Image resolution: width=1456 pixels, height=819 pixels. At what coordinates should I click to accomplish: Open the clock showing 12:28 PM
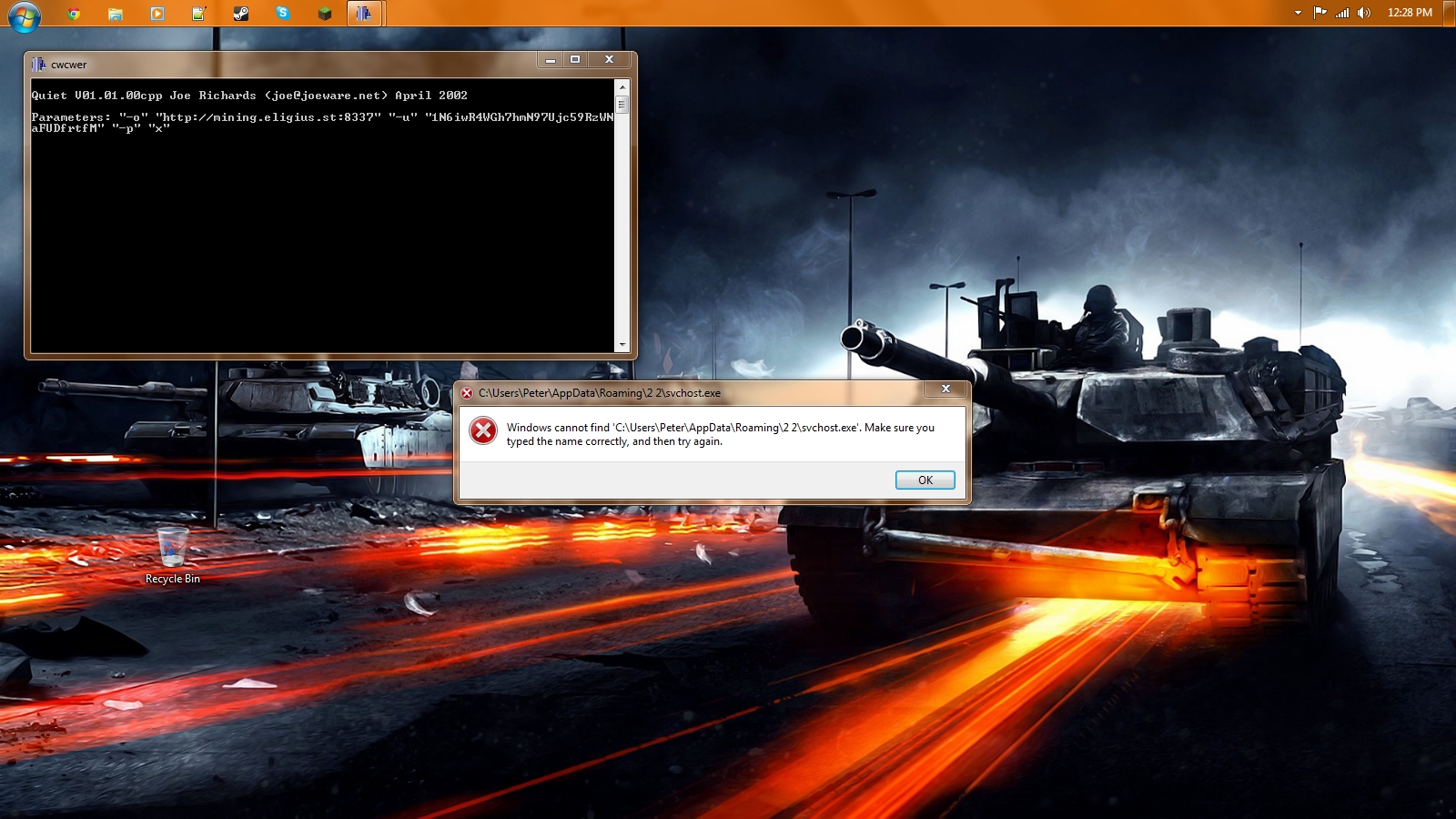point(1410,13)
